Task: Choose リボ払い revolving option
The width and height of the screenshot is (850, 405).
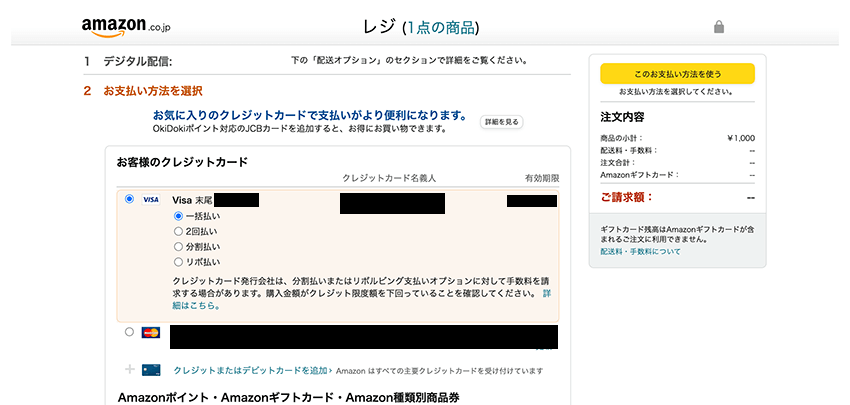Action: [178, 262]
